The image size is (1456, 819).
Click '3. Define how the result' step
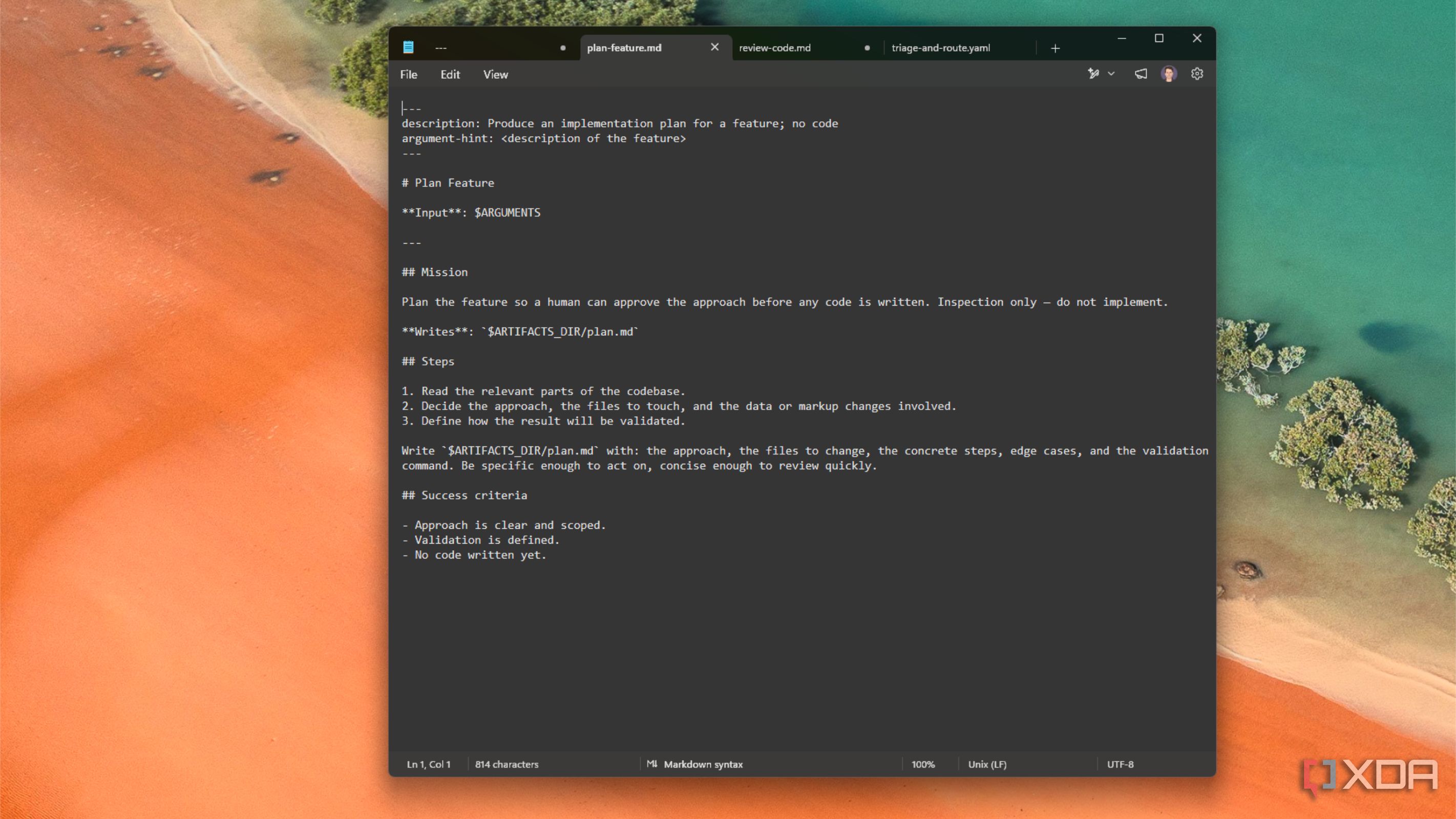pos(543,421)
